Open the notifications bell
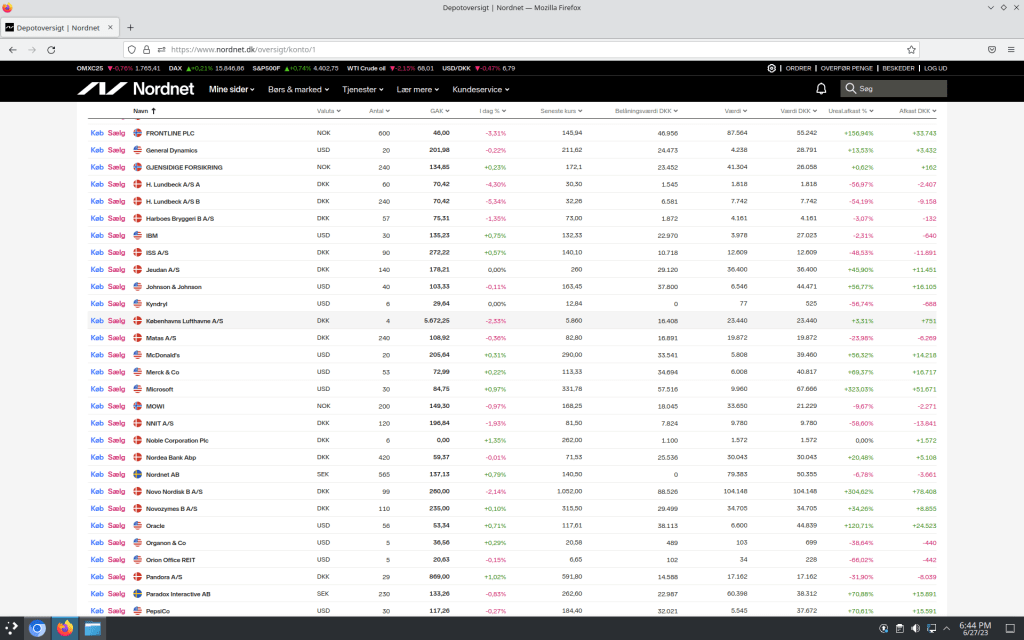The height and width of the screenshot is (640, 1024). [821, 89]
